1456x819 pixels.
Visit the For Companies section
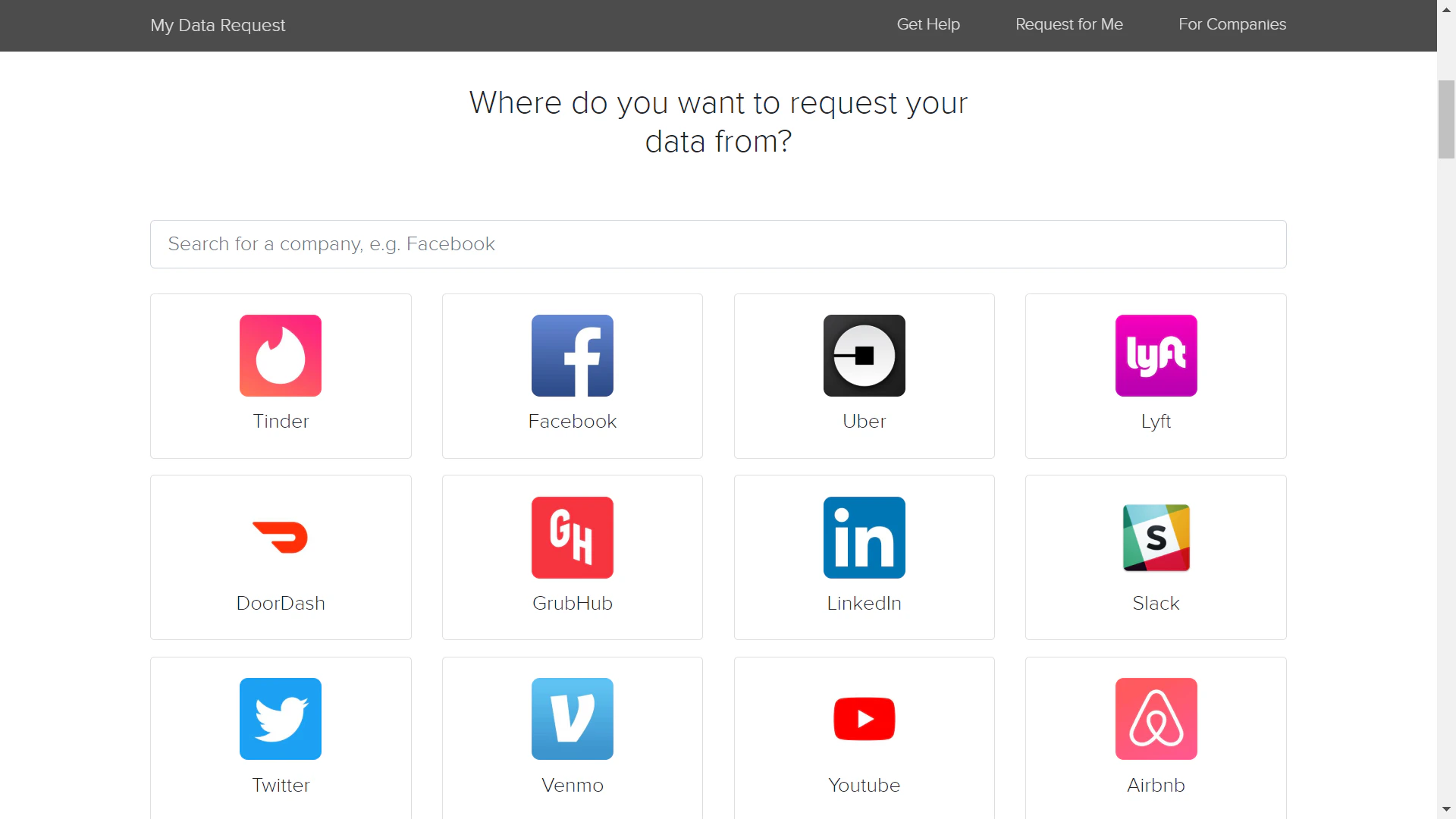pyautogui.click(x=1232, y=24)
